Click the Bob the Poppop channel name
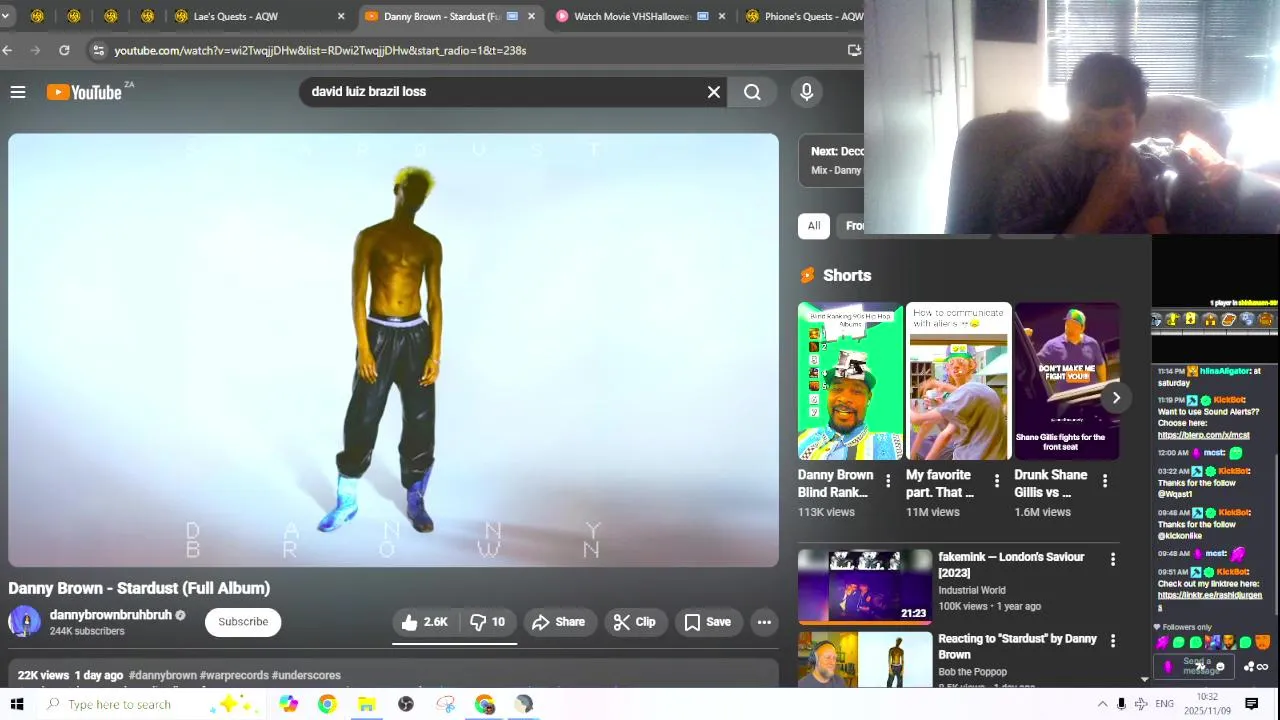 [x=972, y=672]
